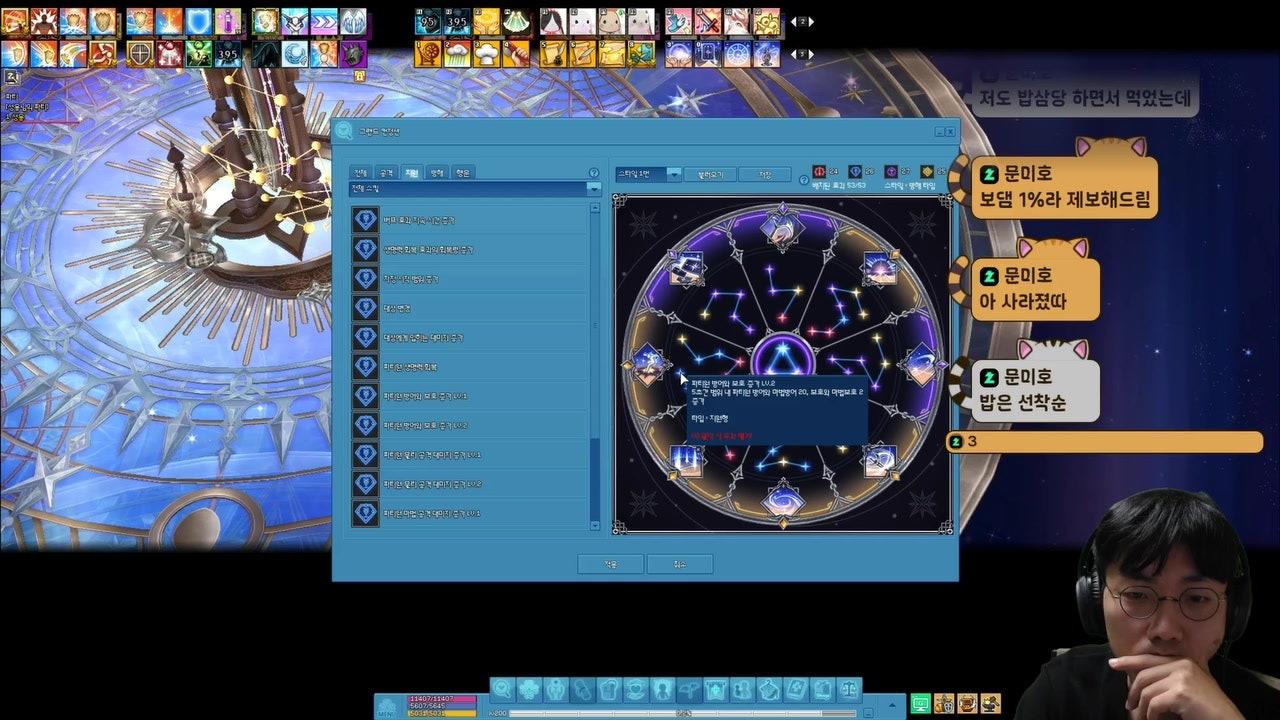
Task: Click the red attack type counter icon
Action: coord(819,172)
